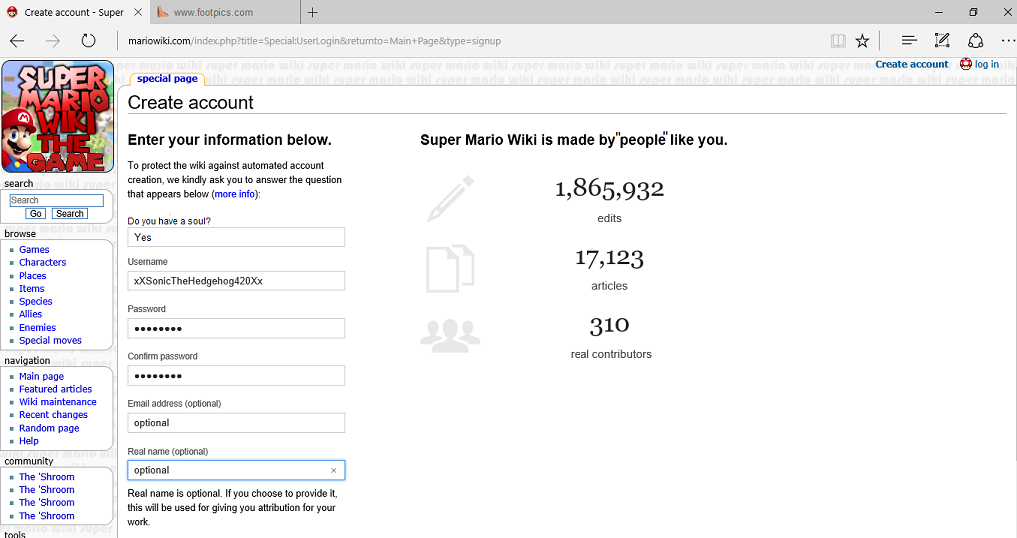Open Recent changes in navigation

click(53, 415)
